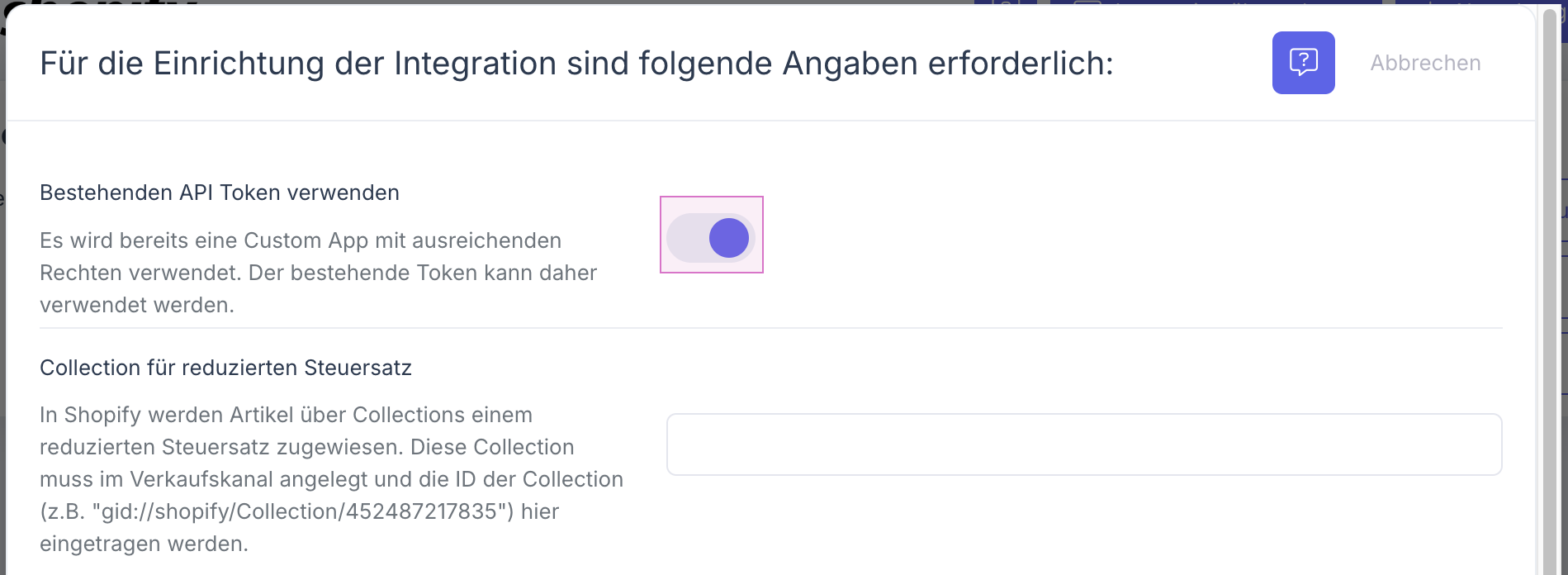The width and height of the screenshot is (1568, 575).
Task: Dismiss the integration setup via Abbrechen
Action: 1425,63
